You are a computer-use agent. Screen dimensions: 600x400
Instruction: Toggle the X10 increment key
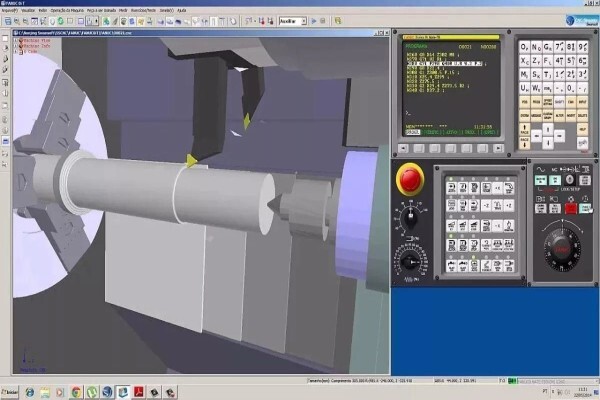pos(463,226)
